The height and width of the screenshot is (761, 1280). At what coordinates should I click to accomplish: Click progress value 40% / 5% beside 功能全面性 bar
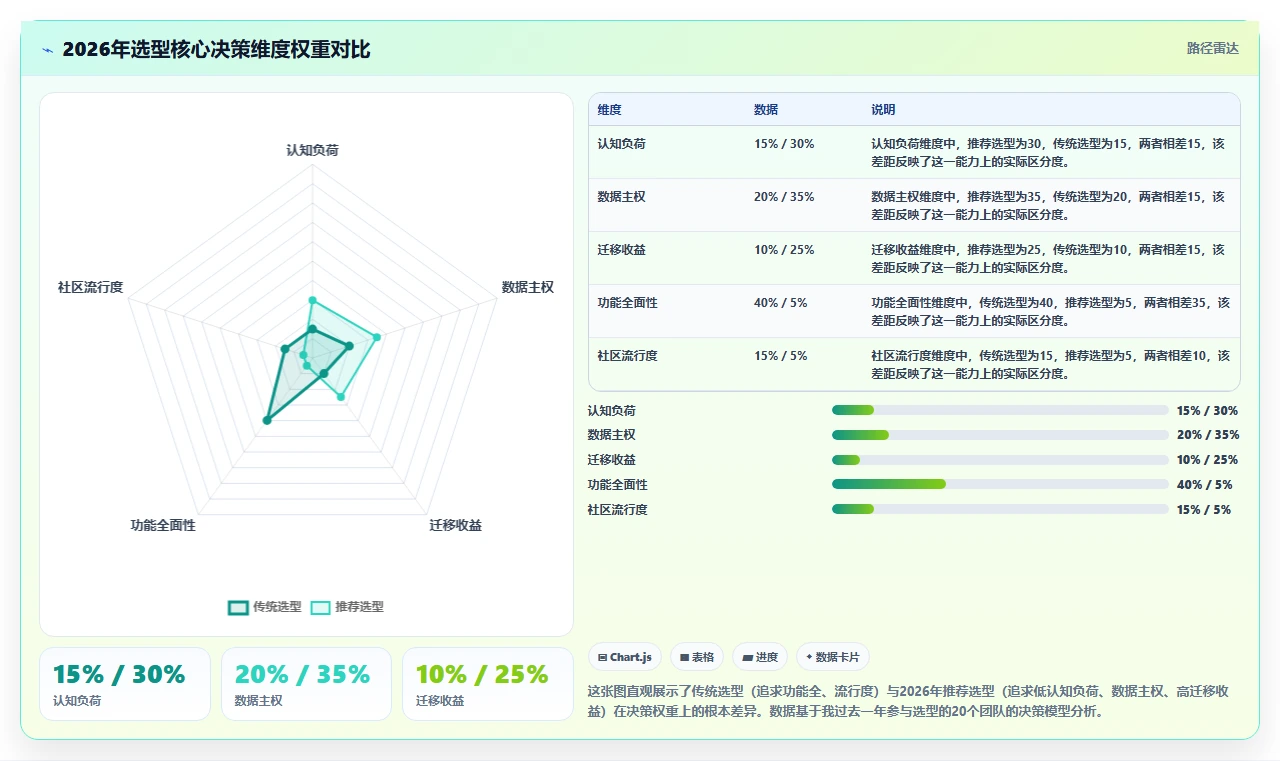click(1204, 485)
